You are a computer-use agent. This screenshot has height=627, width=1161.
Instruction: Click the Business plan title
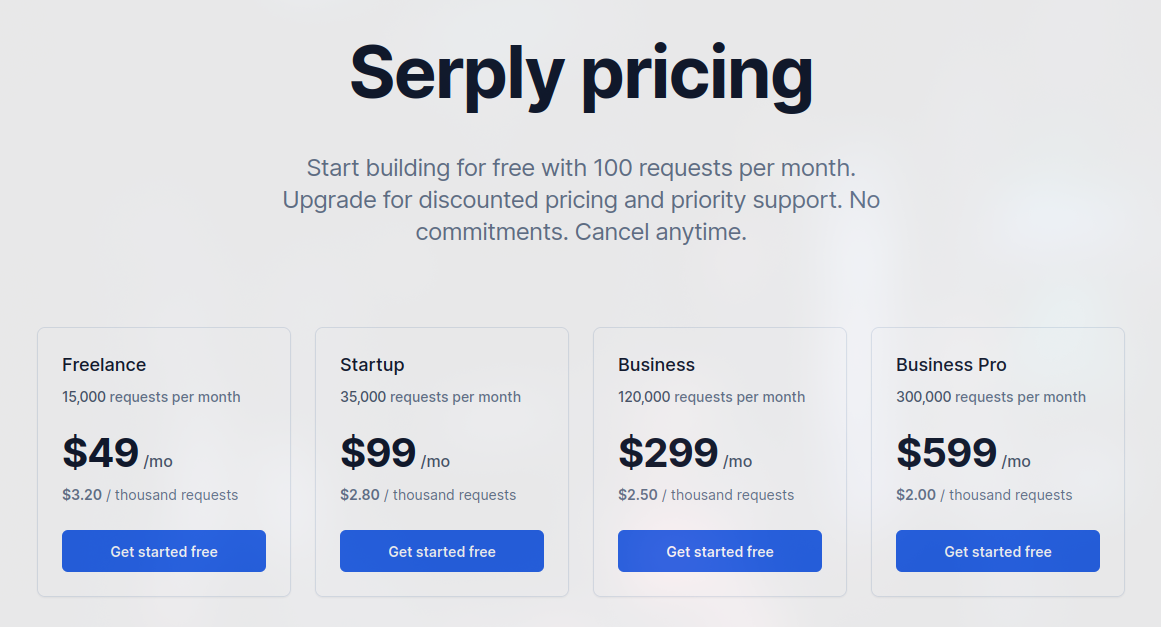pyautogui.click(x=656, y=365)
